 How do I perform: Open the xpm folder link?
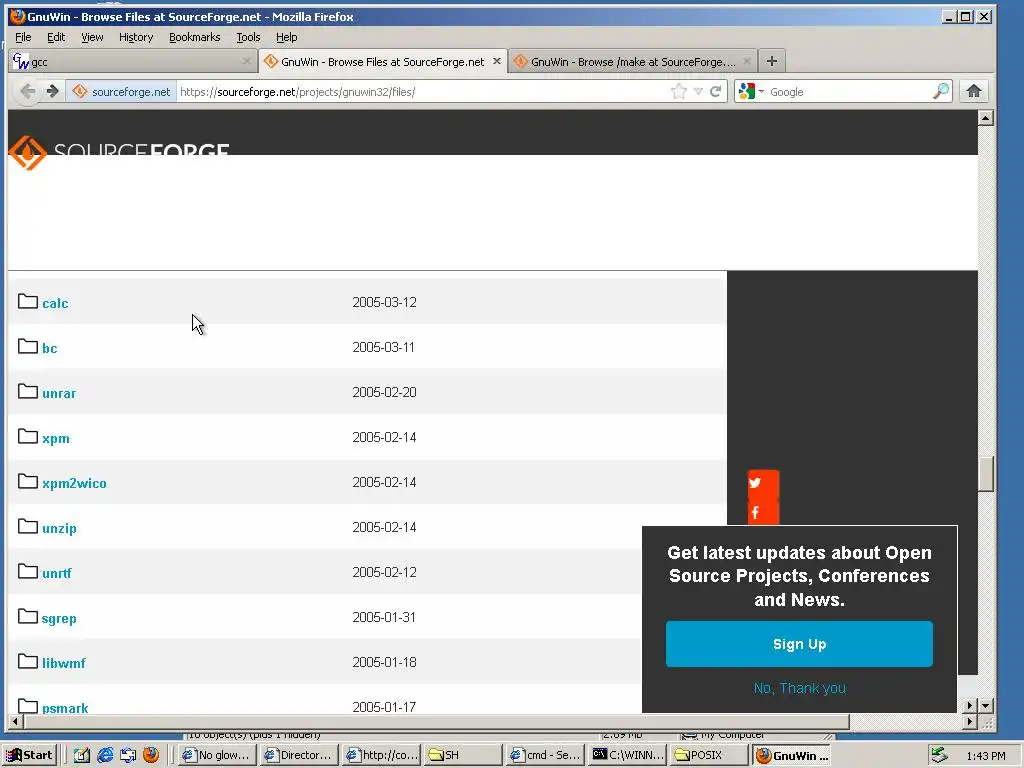point(56,438)
